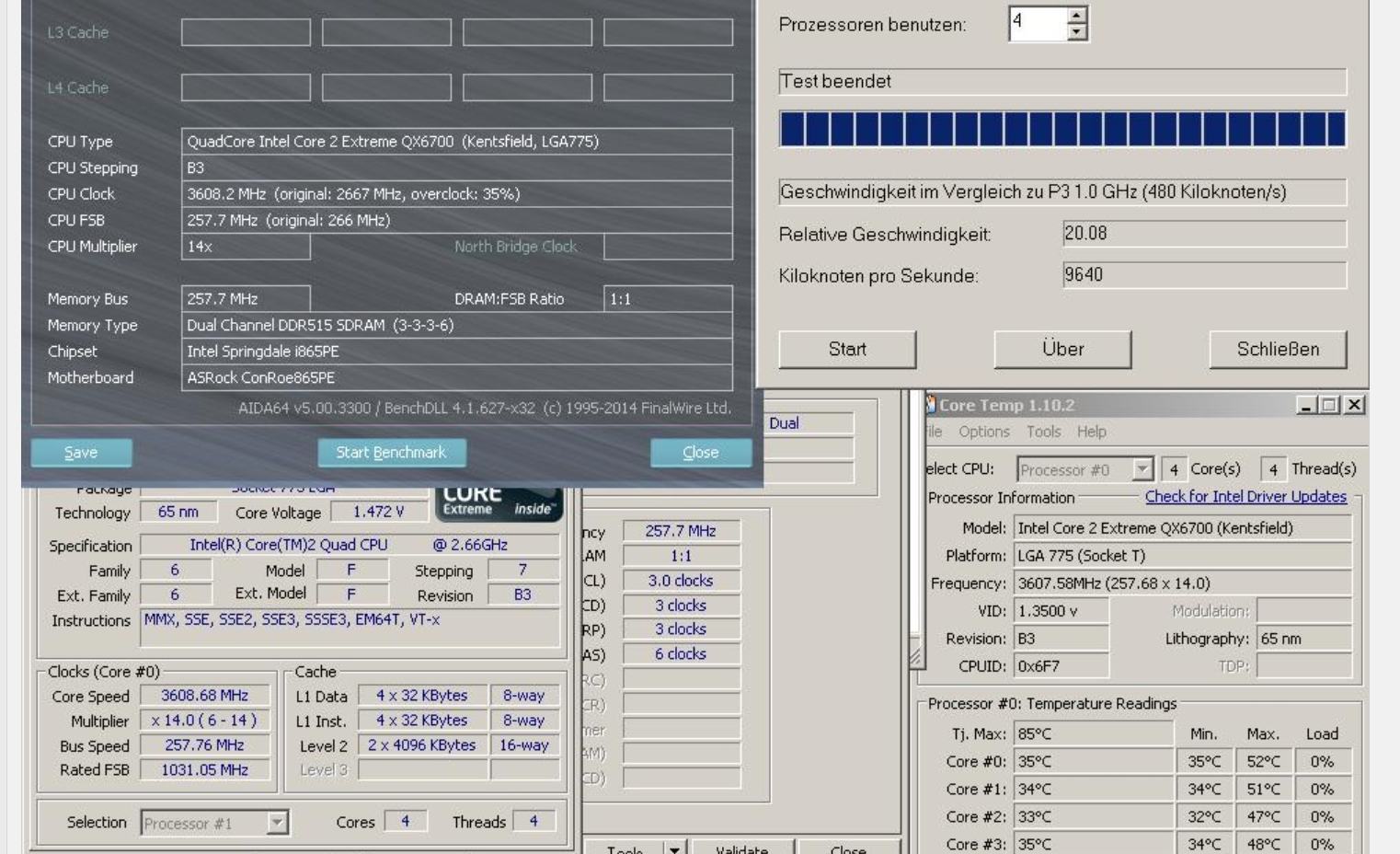1400x854 pixels.
Task: Click the Motherboard ASRock ConRoe865PE field
Action: (x=457, y=378)
